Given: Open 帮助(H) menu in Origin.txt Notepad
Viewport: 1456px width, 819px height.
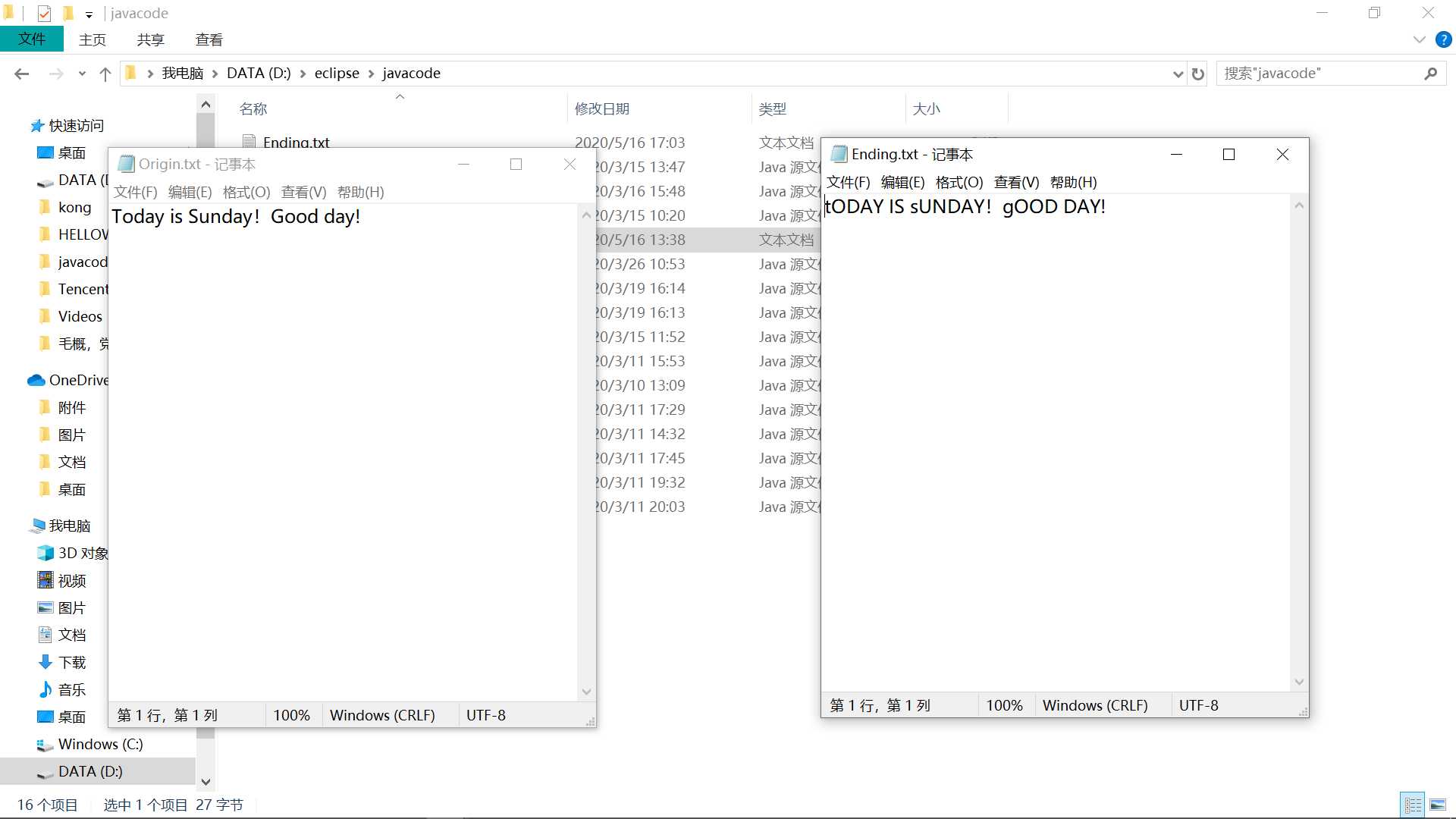Looking at the screenshot, I should [360, 192].
